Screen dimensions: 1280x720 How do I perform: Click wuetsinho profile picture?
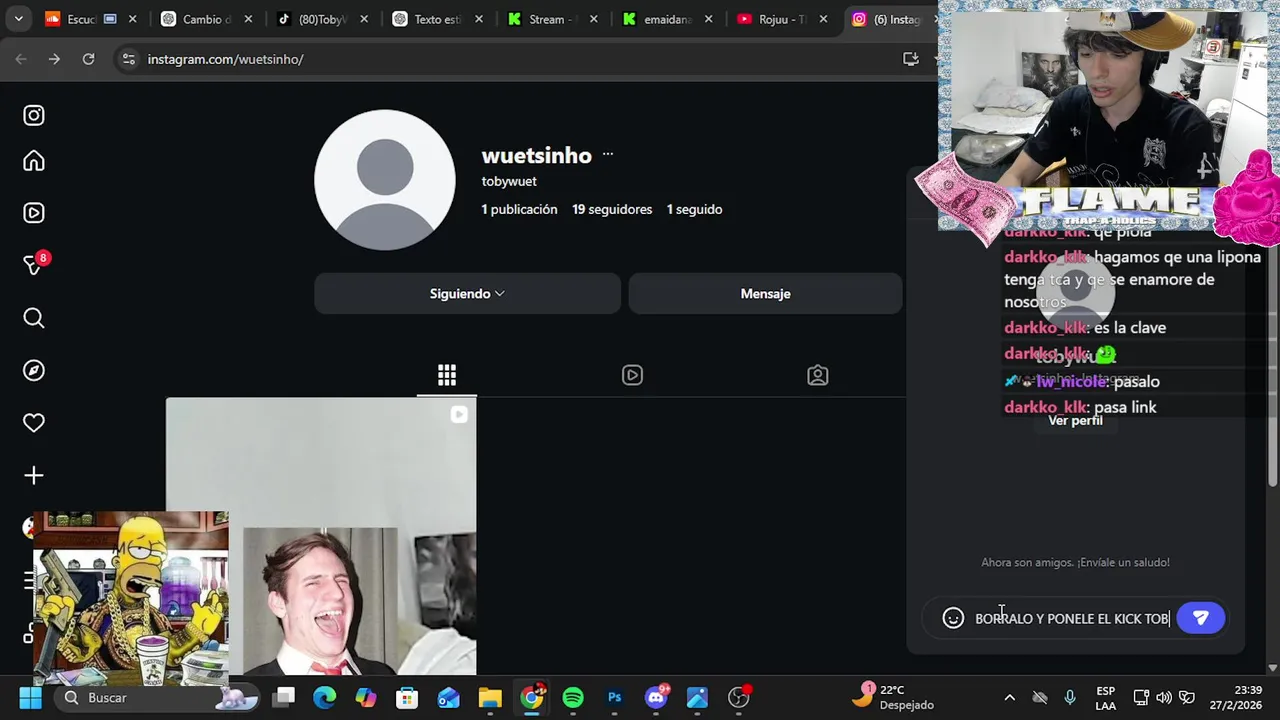385,180
